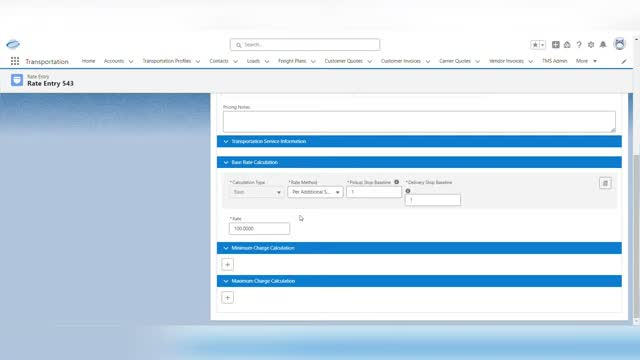Open the Transportation Profiles tab
Image resolution: width=640 pixels, height=360 pixels.
(167, 61)
